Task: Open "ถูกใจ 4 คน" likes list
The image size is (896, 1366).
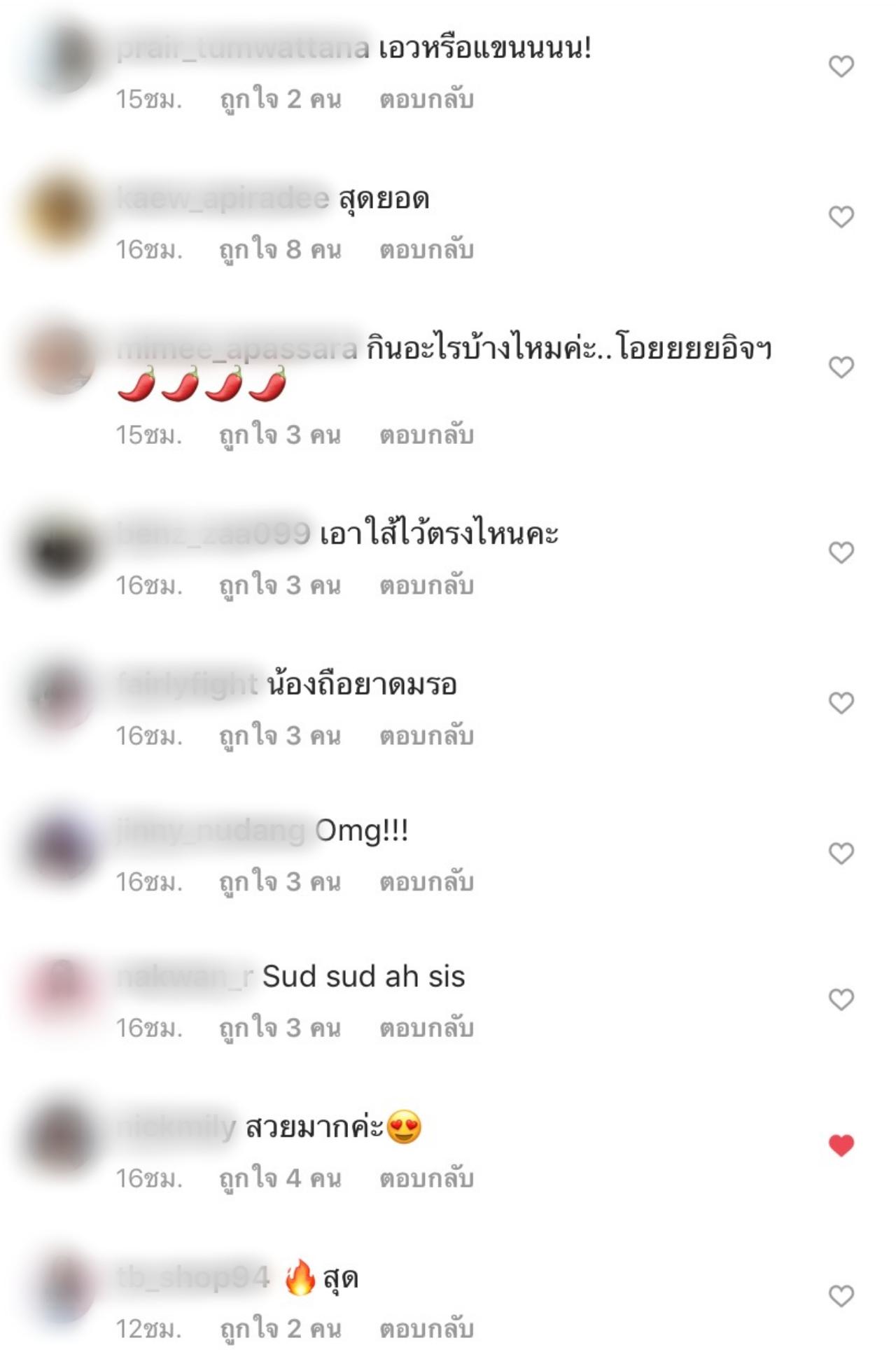Action: pos(280,1179)
